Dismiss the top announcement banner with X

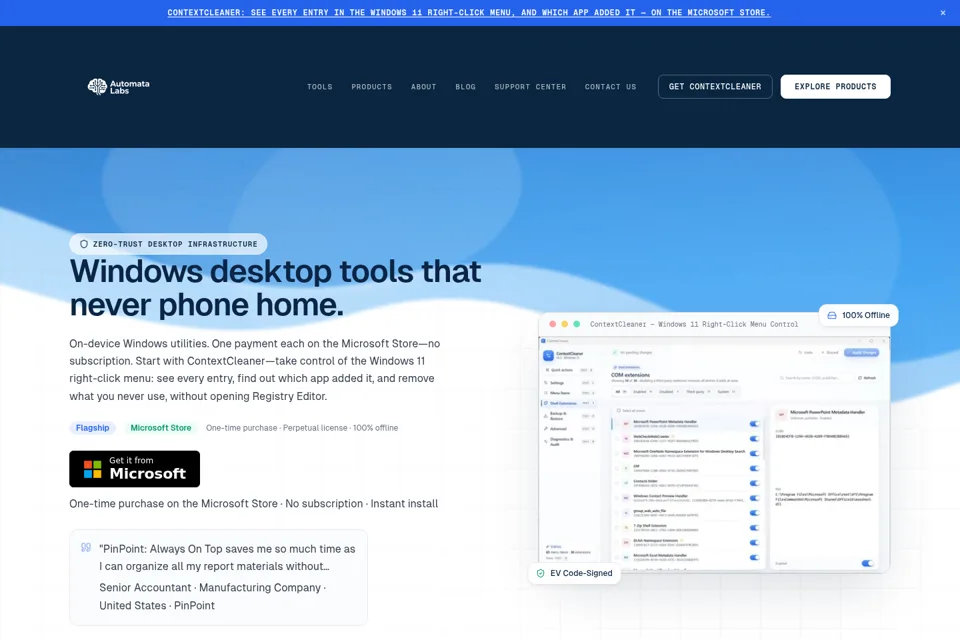tap(943, 13)
